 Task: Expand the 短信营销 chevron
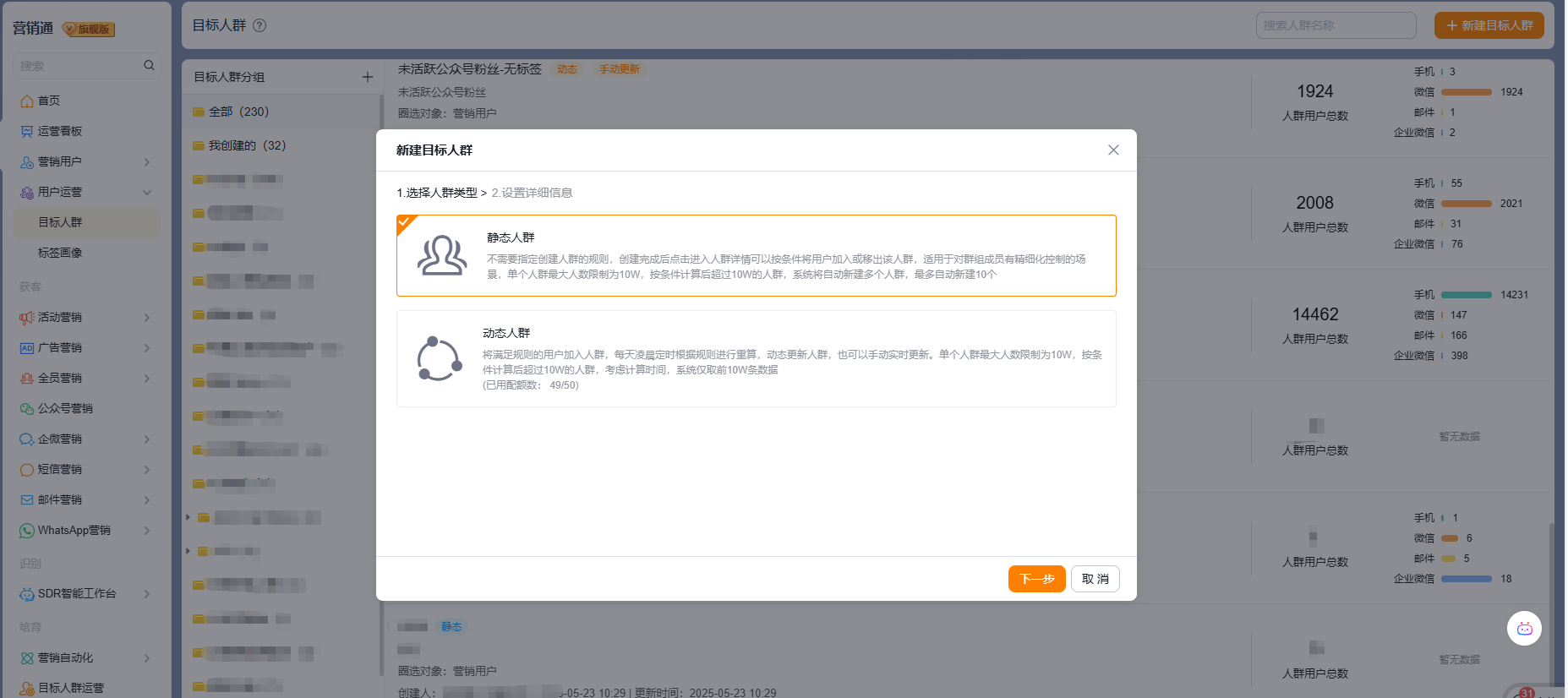point(147,470)
